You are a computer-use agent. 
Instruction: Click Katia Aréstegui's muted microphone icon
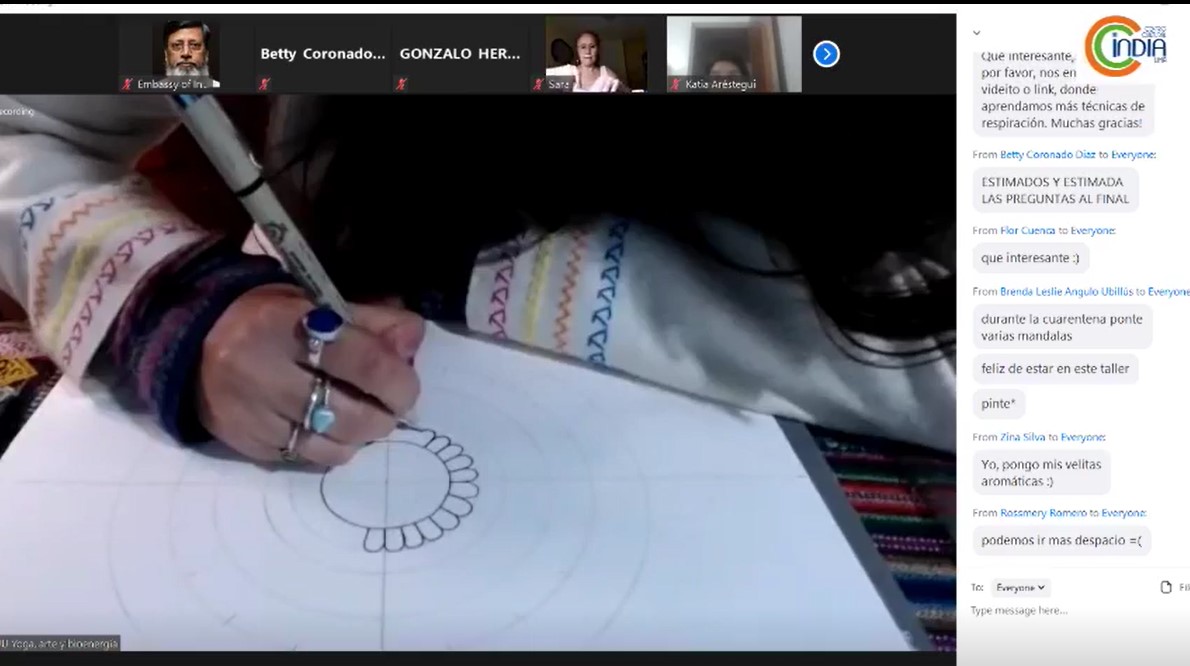coord(675,84)
